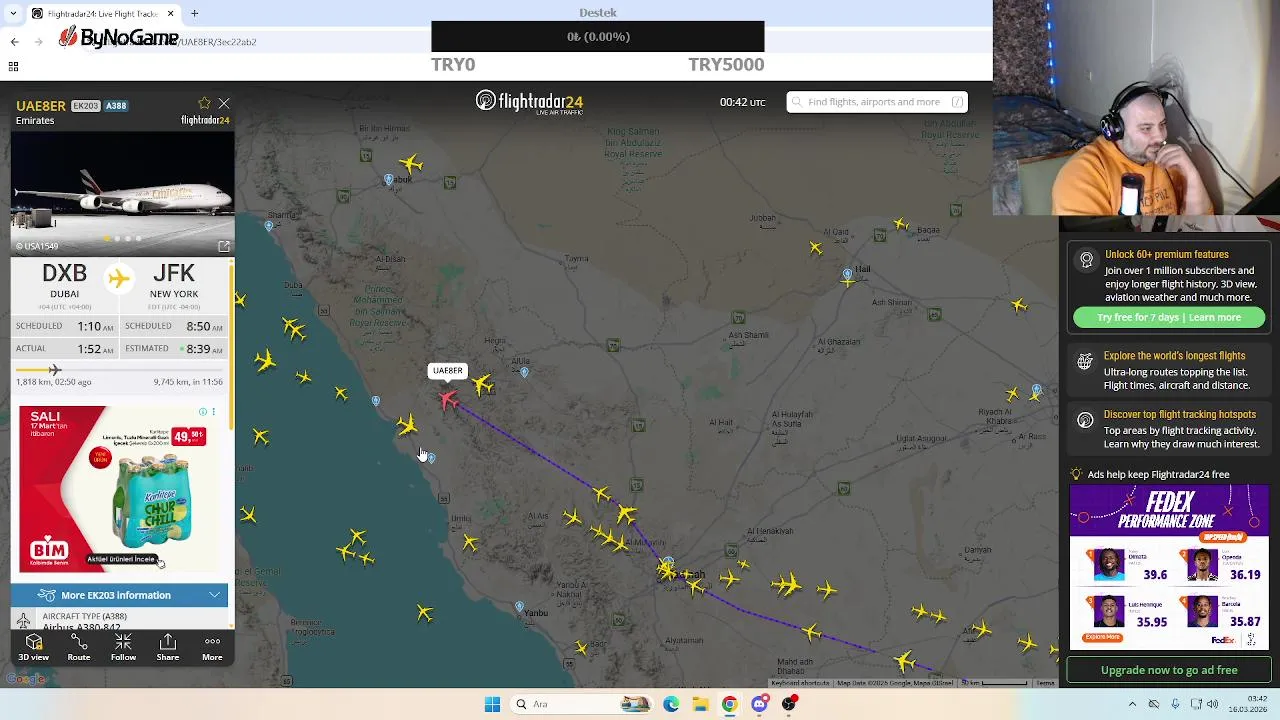1280x720 pixels.
Task: Click the flight progress bar plane marker
Action: tap(55, 370)
